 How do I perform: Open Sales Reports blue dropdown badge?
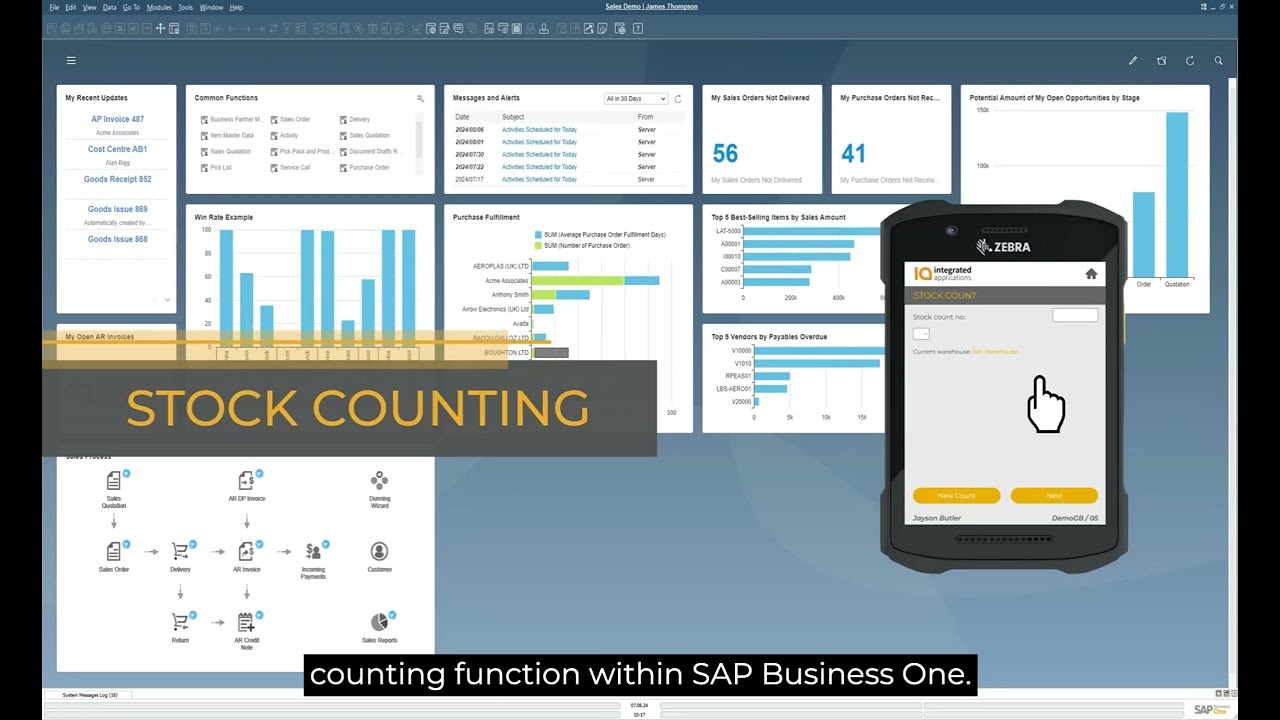392,615
